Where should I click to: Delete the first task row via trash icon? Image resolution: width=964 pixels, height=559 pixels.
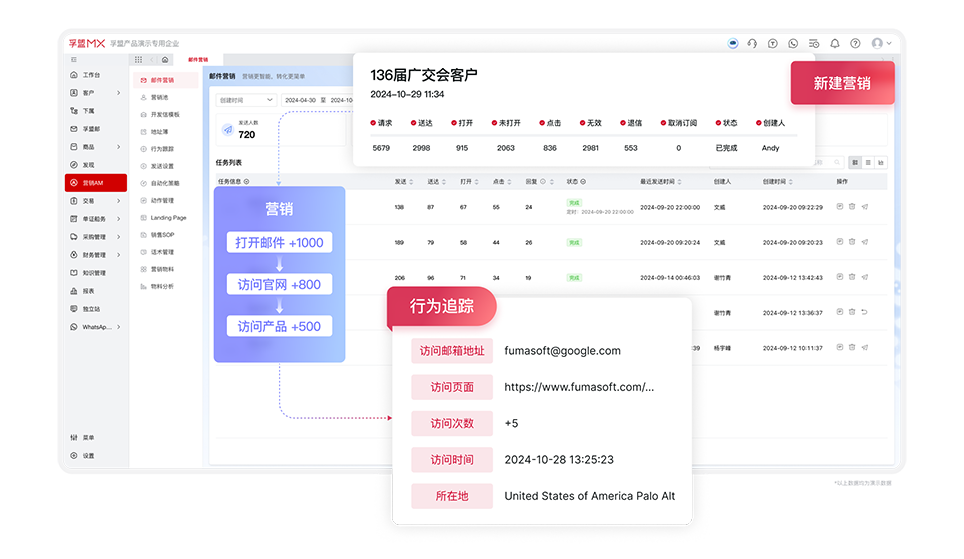[x=852, y=207]
